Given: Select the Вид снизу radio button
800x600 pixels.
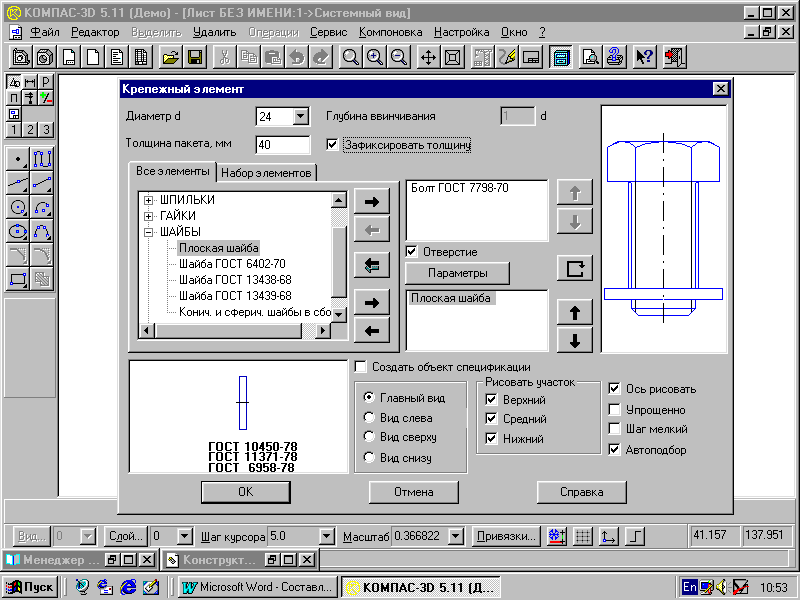Looking at the screenshot, I should (x=369, y=457).
